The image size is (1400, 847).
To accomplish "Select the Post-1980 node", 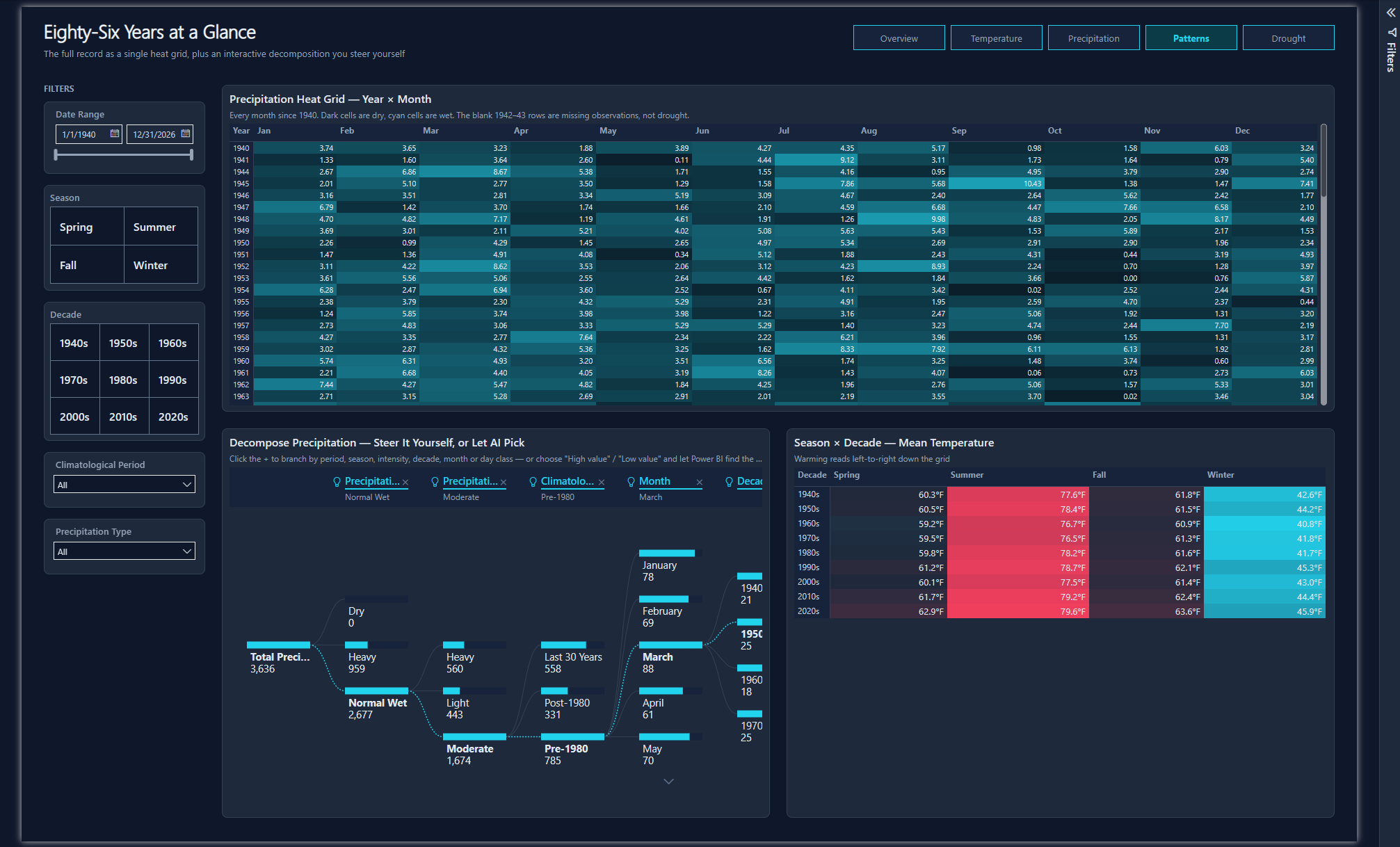I will point(573,704).
